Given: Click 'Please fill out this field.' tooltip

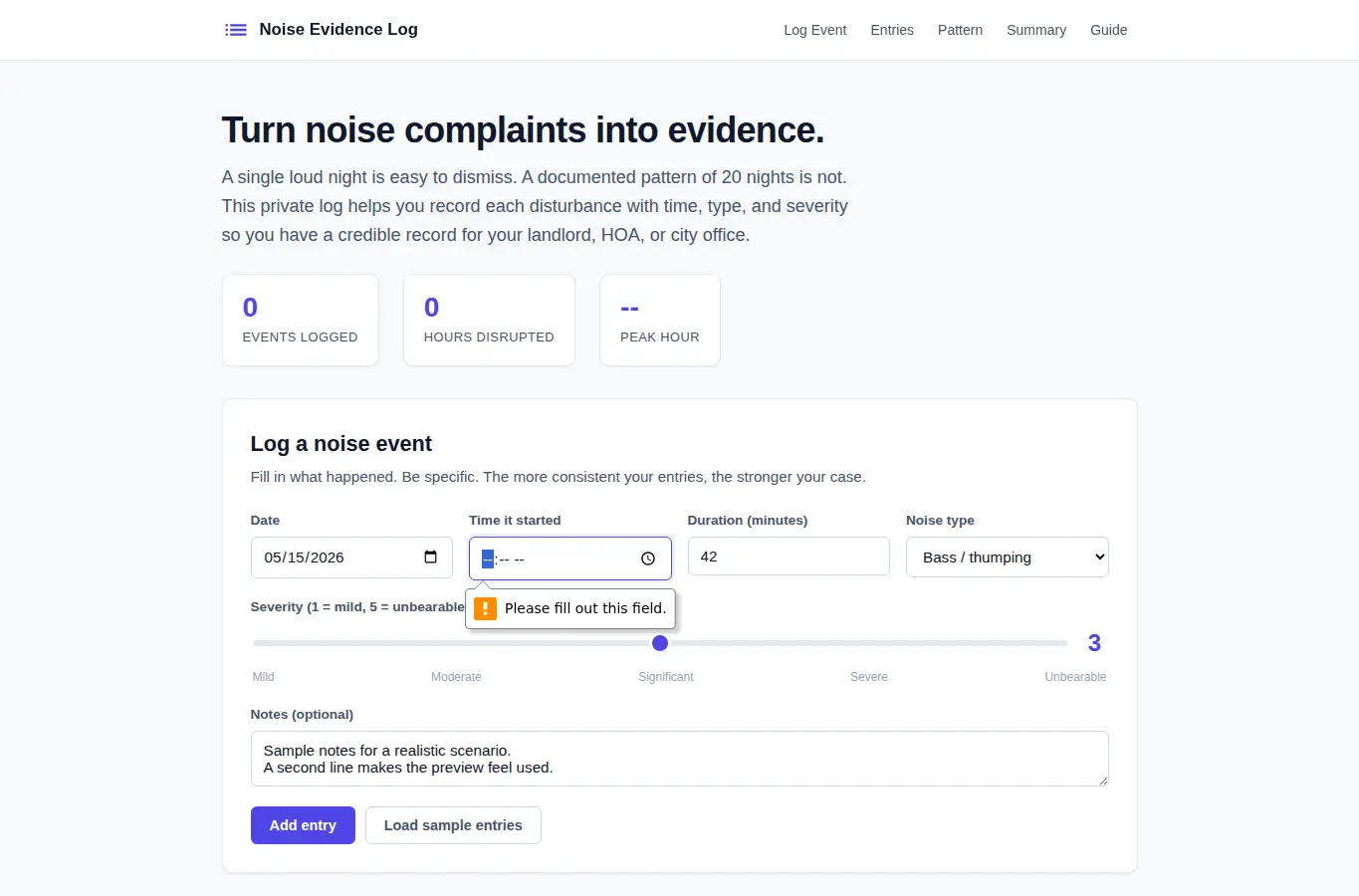Looking at the screenshot, I should click(x=571, y=608).
